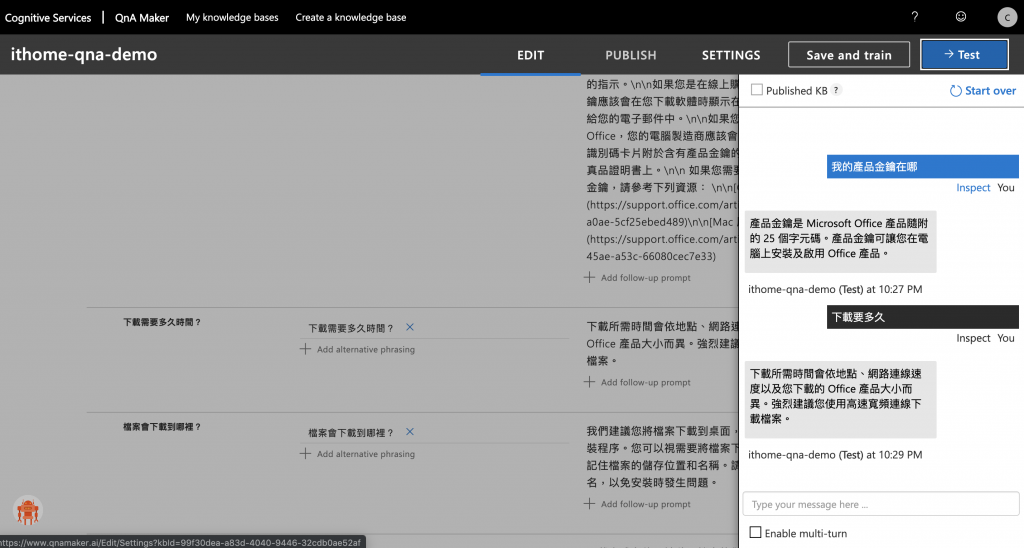The height and width of the screenshot is (548, 1024).
Task: Click plus icon for 下載需要多久時間 alternative phrasing
Action: [x=305, y=349]
